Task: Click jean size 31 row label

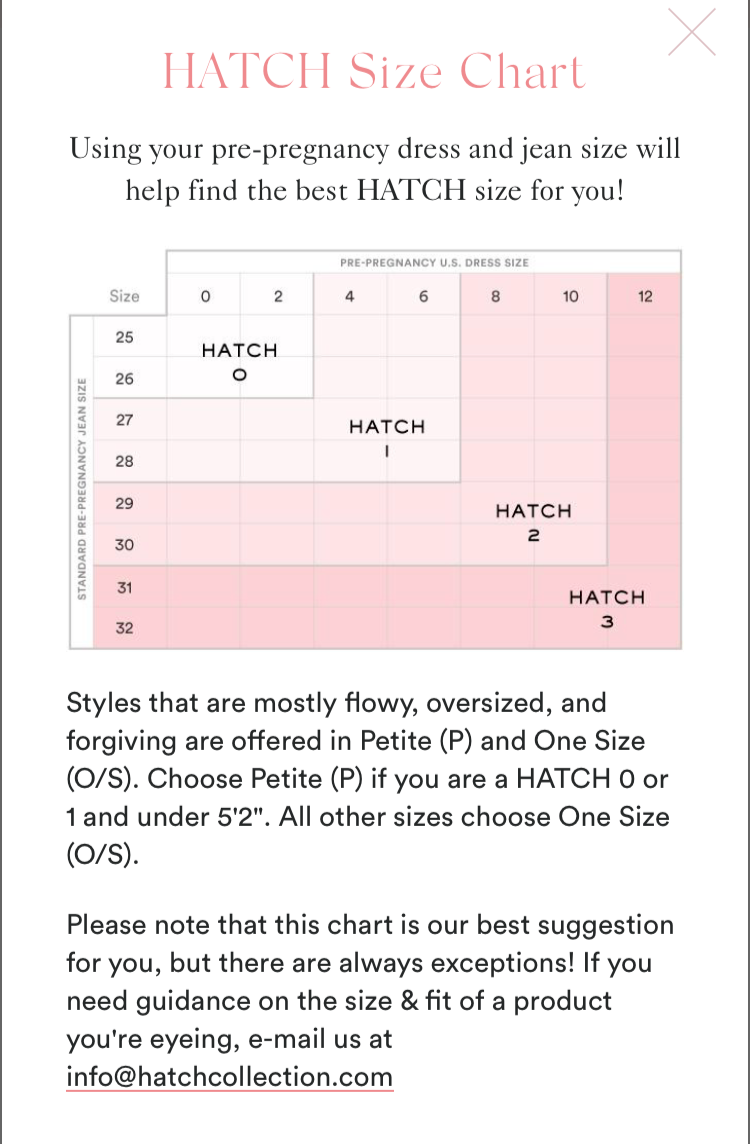Action: (x=125, y=587)
